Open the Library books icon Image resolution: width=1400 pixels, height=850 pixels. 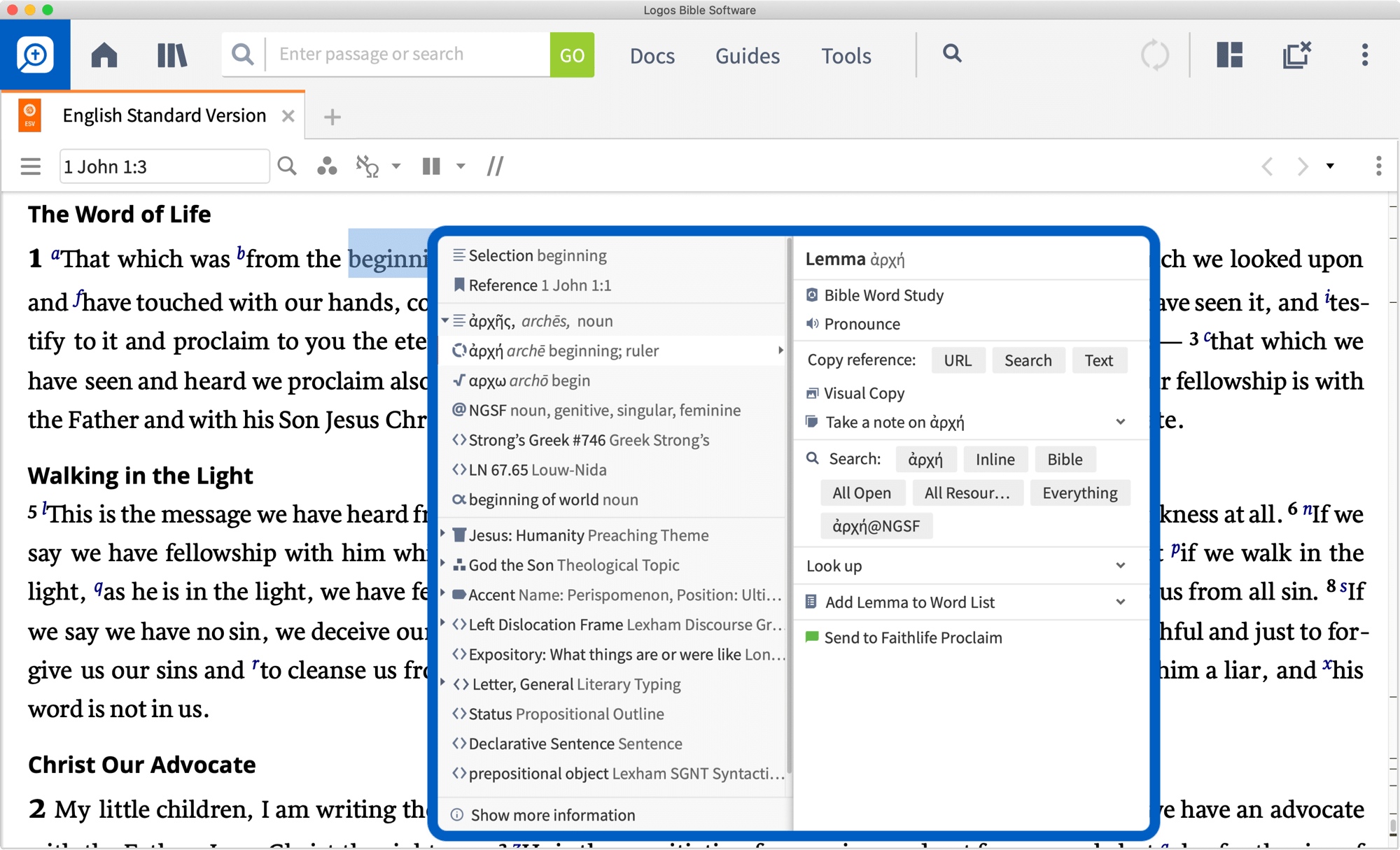171,55
